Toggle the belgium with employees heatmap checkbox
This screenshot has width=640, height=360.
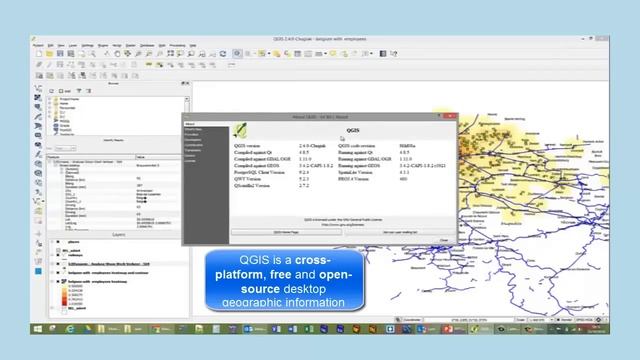(58, 282)
